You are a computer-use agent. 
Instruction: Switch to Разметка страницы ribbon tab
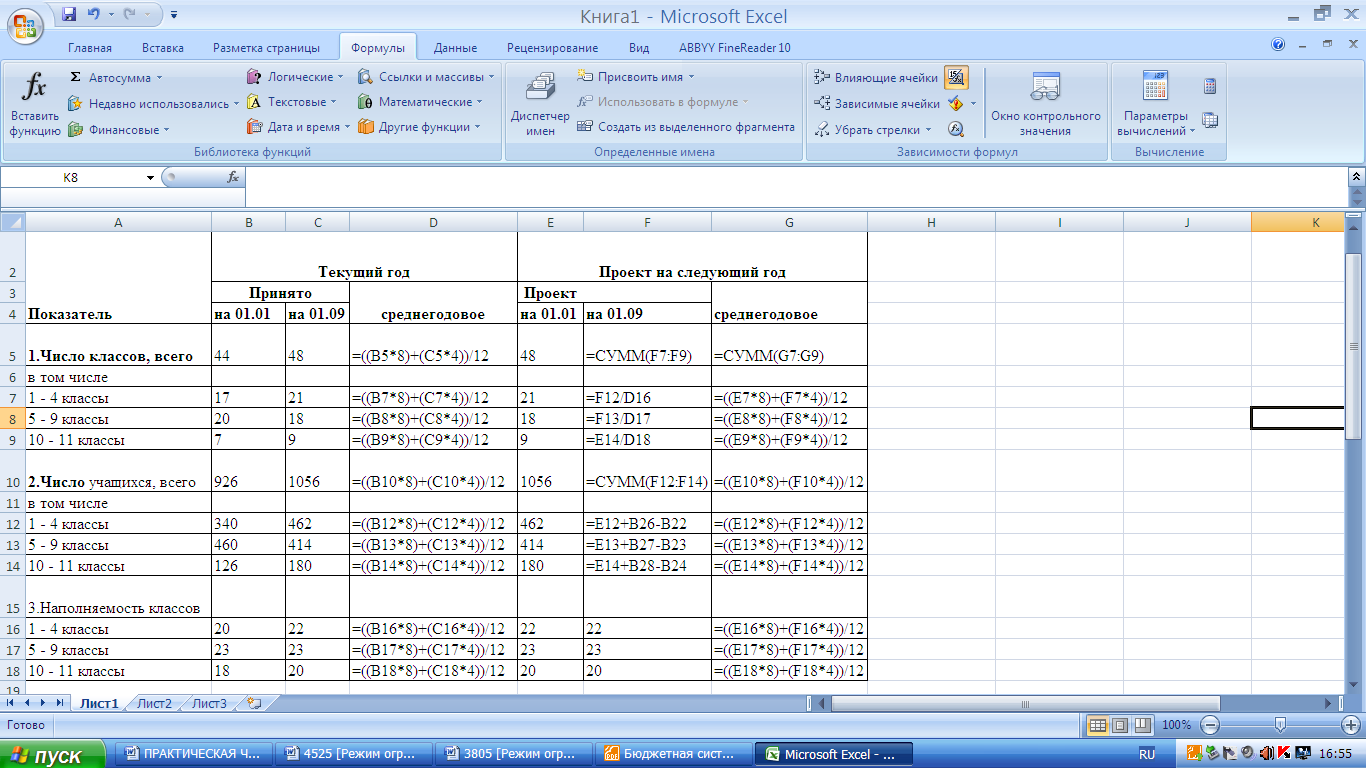(267, 47)
